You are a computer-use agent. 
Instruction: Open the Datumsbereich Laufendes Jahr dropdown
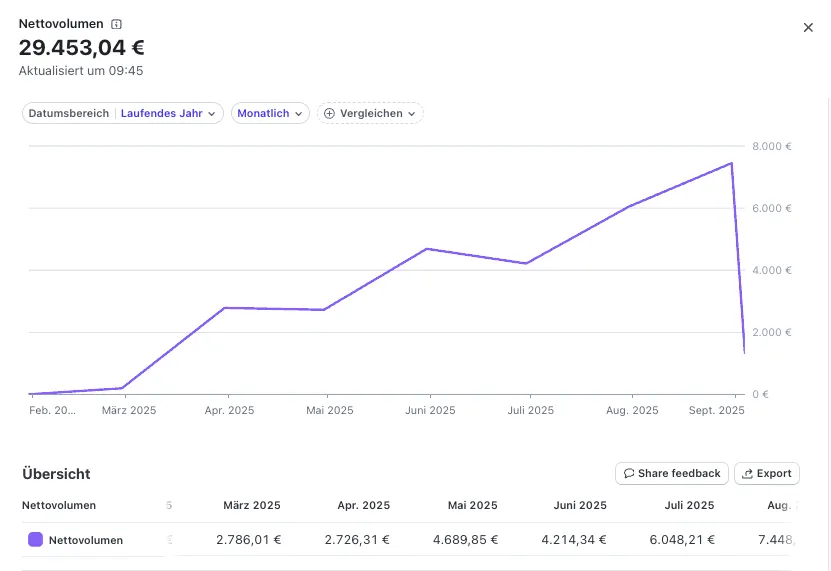[122, 114]
